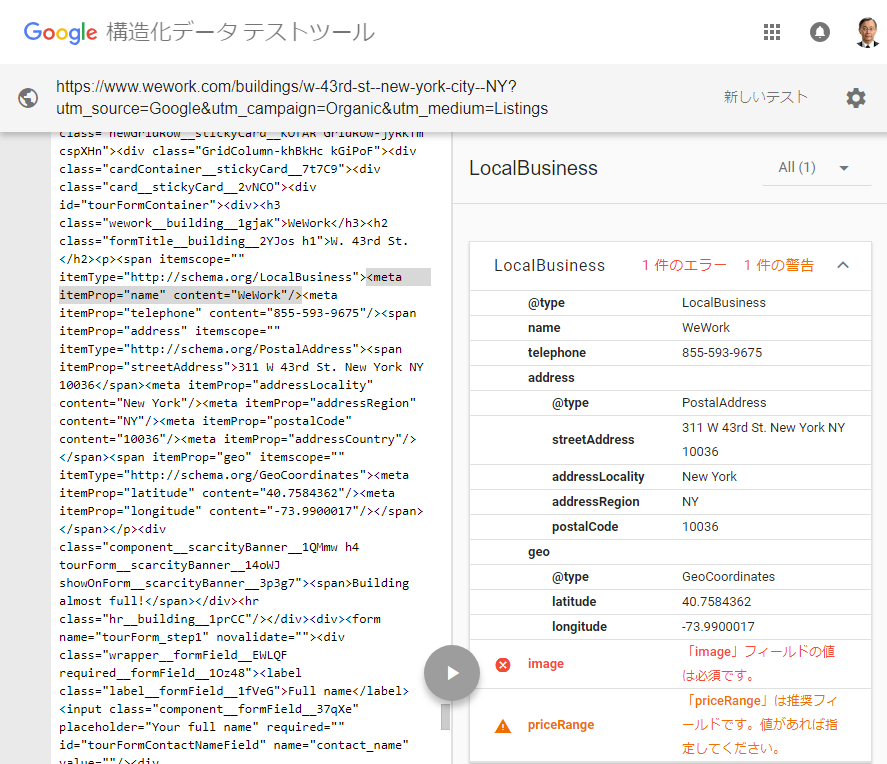
Task: Click the LocalBusiness card header title
Action: coord(549,265)
